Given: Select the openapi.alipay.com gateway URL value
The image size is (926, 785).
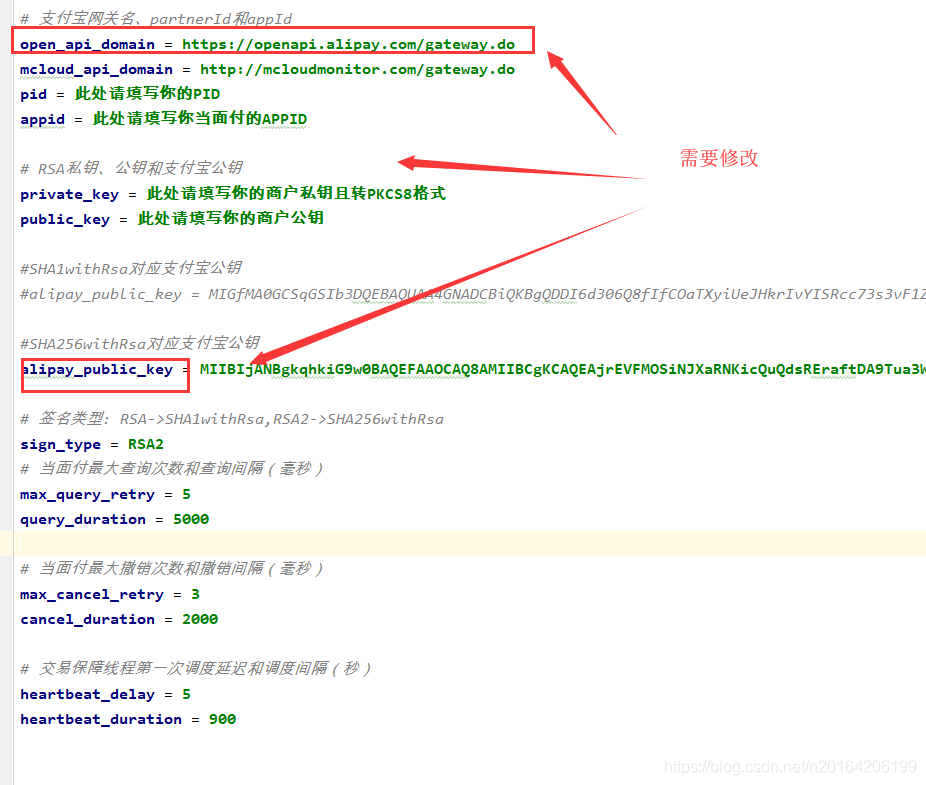Looking at the screenshot, I should (348, 45).
